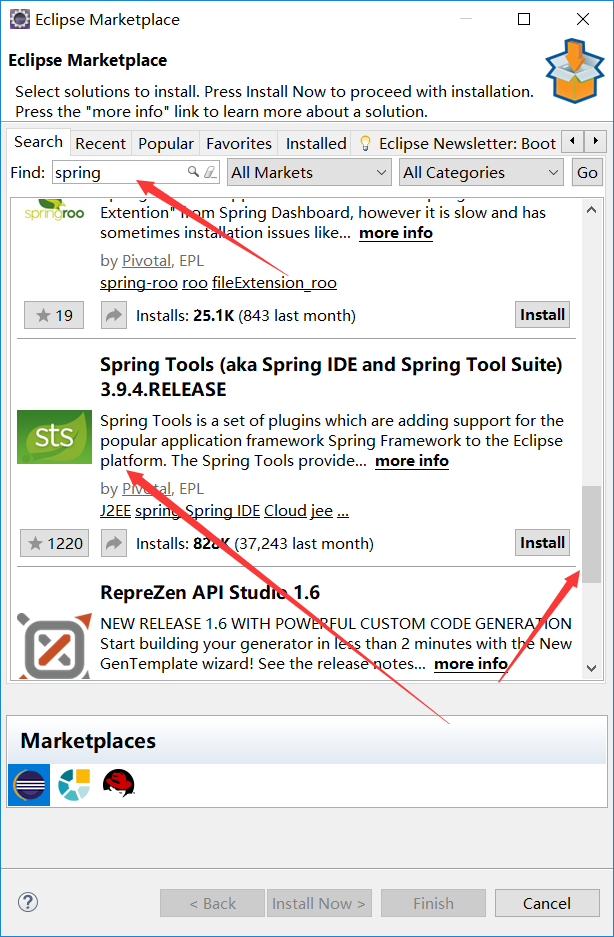Viewport: 614px width, 937px height.
Task: Switch to the Favorites tab
Action: (239, 143)
